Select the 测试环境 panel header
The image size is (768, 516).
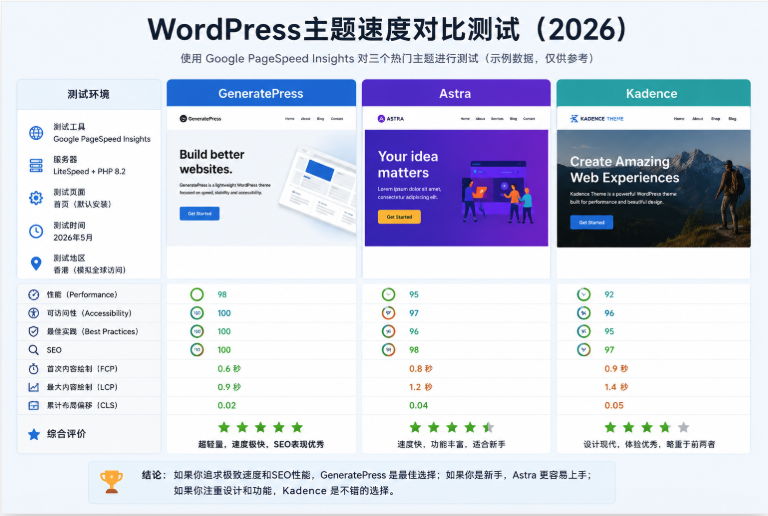coord(89,94)
